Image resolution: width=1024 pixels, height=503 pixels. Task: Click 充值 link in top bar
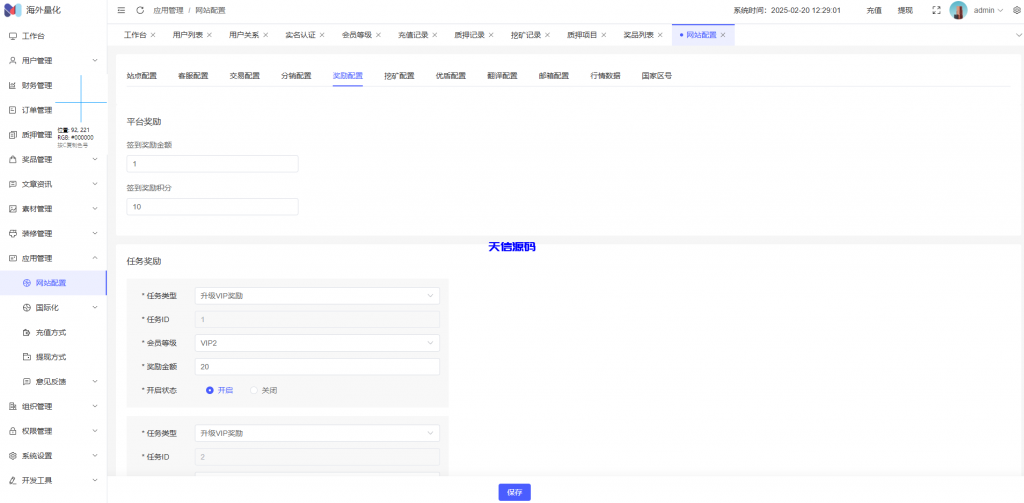[874, 10]
